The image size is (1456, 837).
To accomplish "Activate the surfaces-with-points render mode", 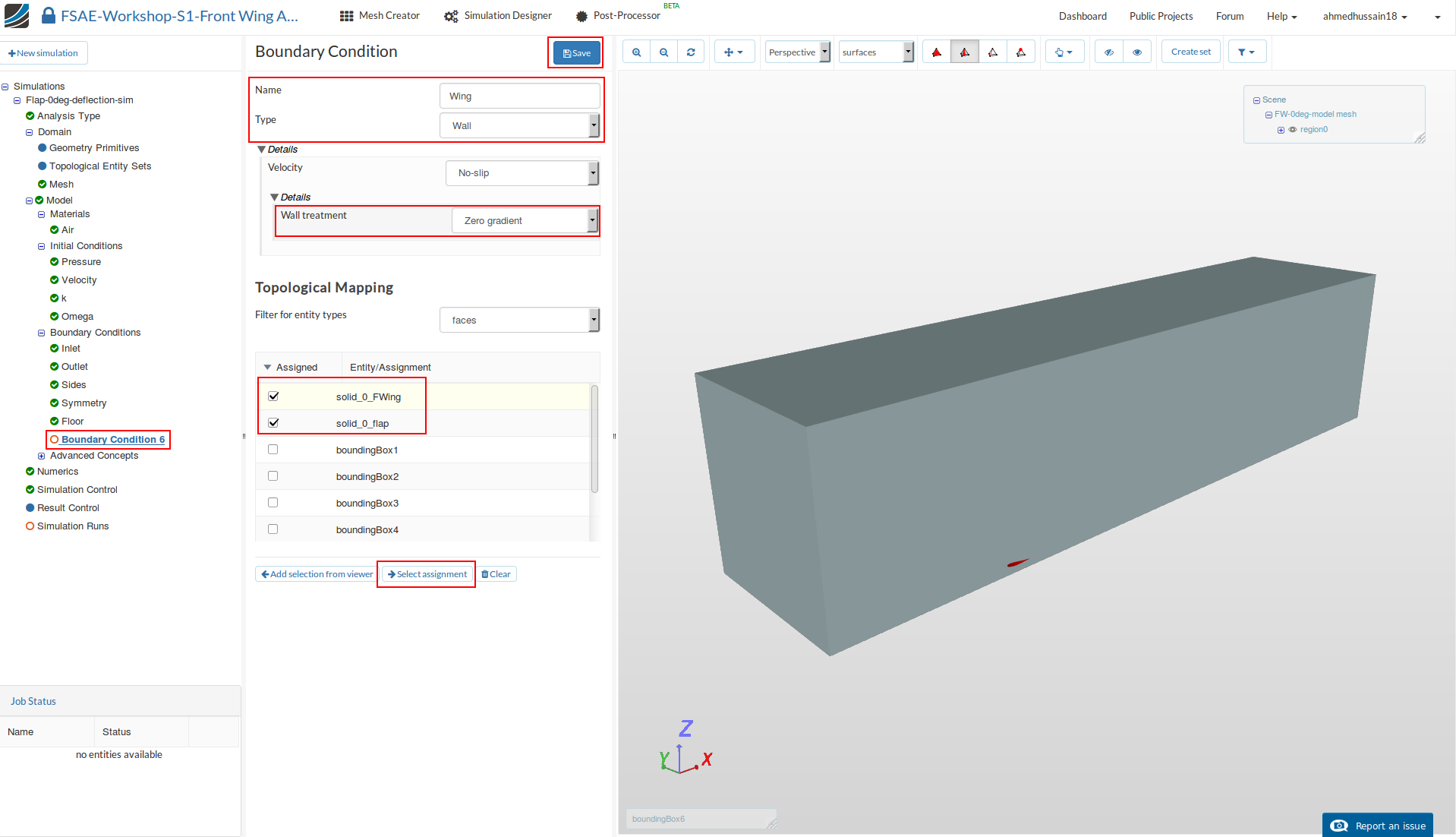I will (x=1021, y=52).
